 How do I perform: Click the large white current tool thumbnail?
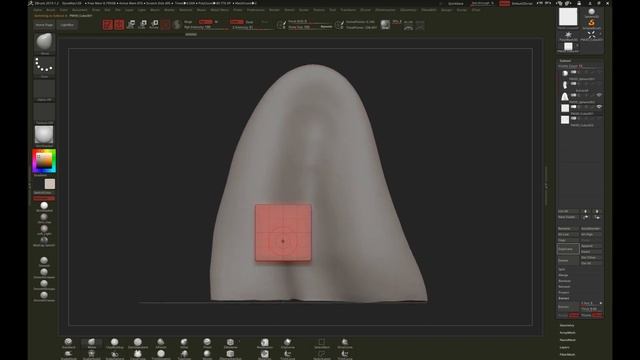click(x=568, y=18)
